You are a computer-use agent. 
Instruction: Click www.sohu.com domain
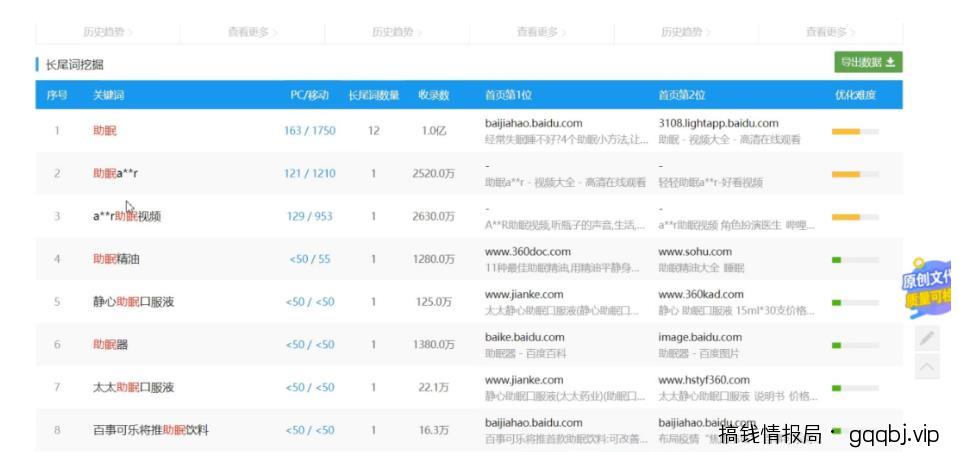pos(695,251)
